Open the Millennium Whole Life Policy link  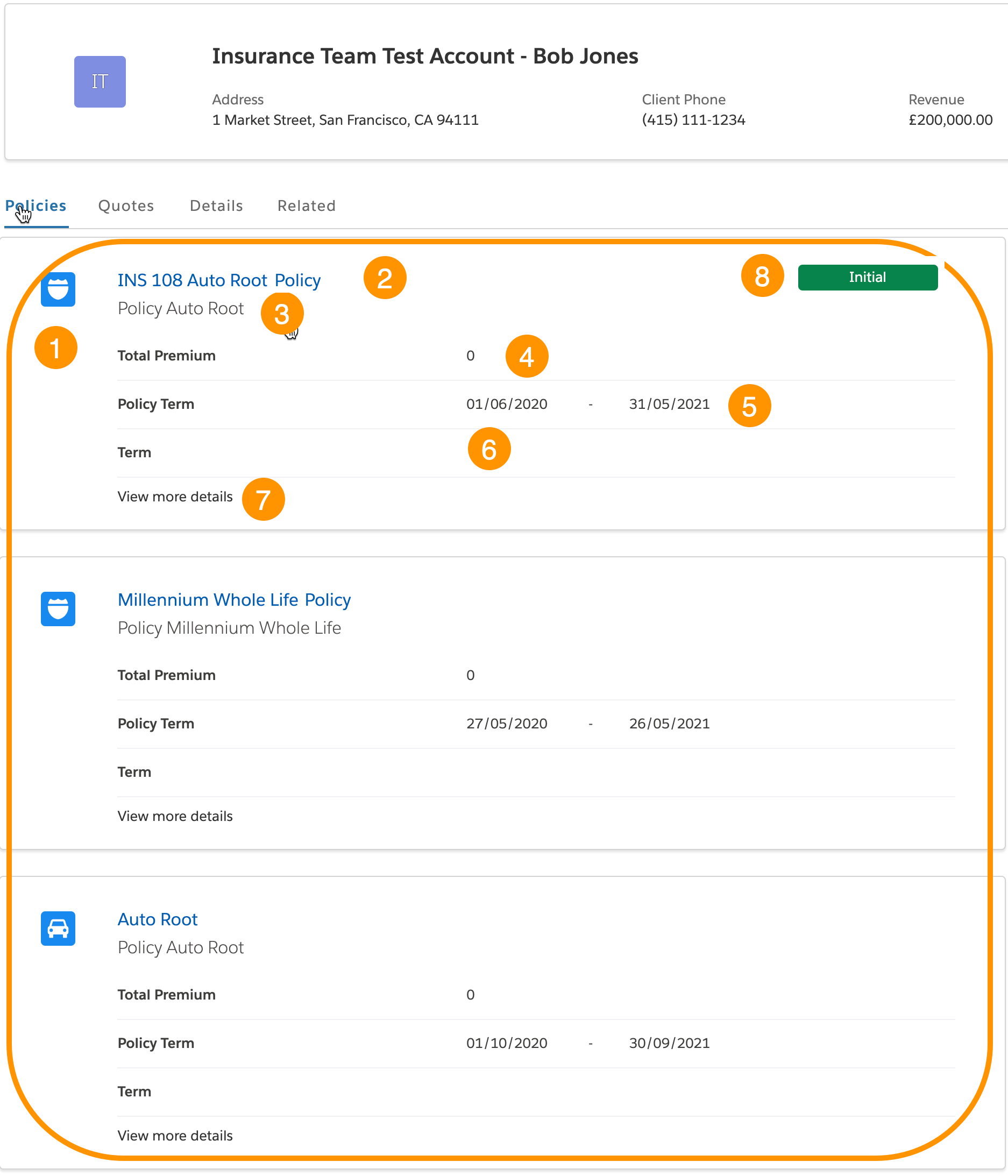coord(234,599)
